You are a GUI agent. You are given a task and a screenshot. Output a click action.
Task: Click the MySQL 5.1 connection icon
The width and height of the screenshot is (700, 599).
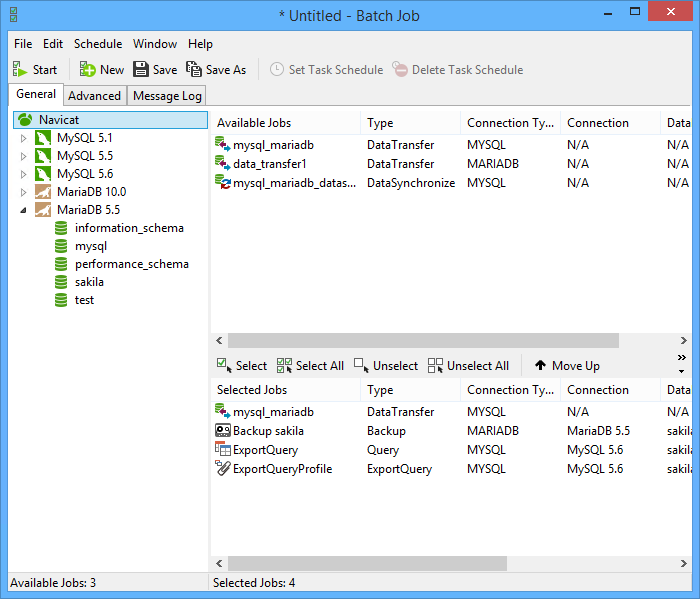point(43,138)
